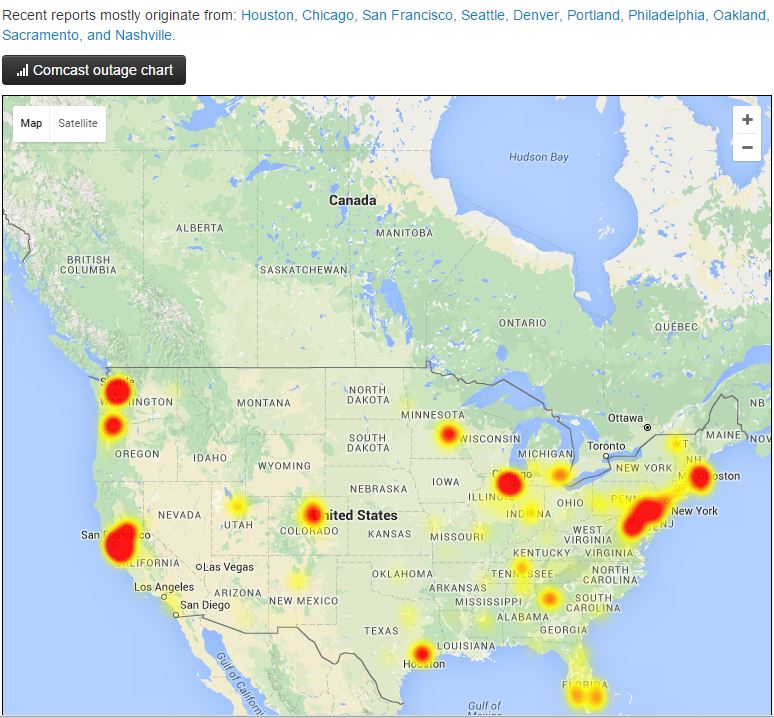Click the SASKATCHEWAN province label
Screen dimensions: 774x718
click(x=304, y=270)
